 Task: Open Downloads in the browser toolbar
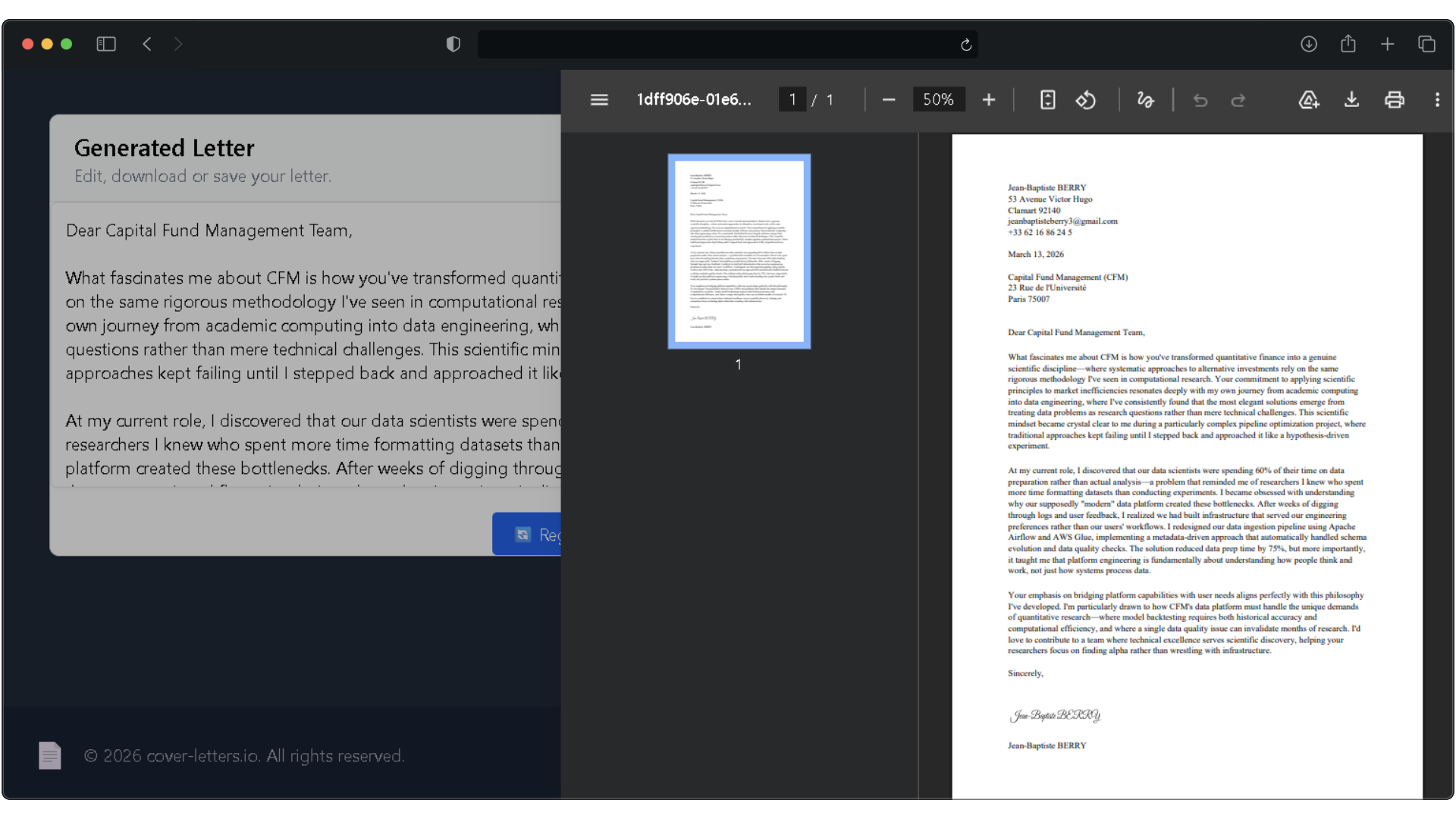click(x=1310, y=44)
